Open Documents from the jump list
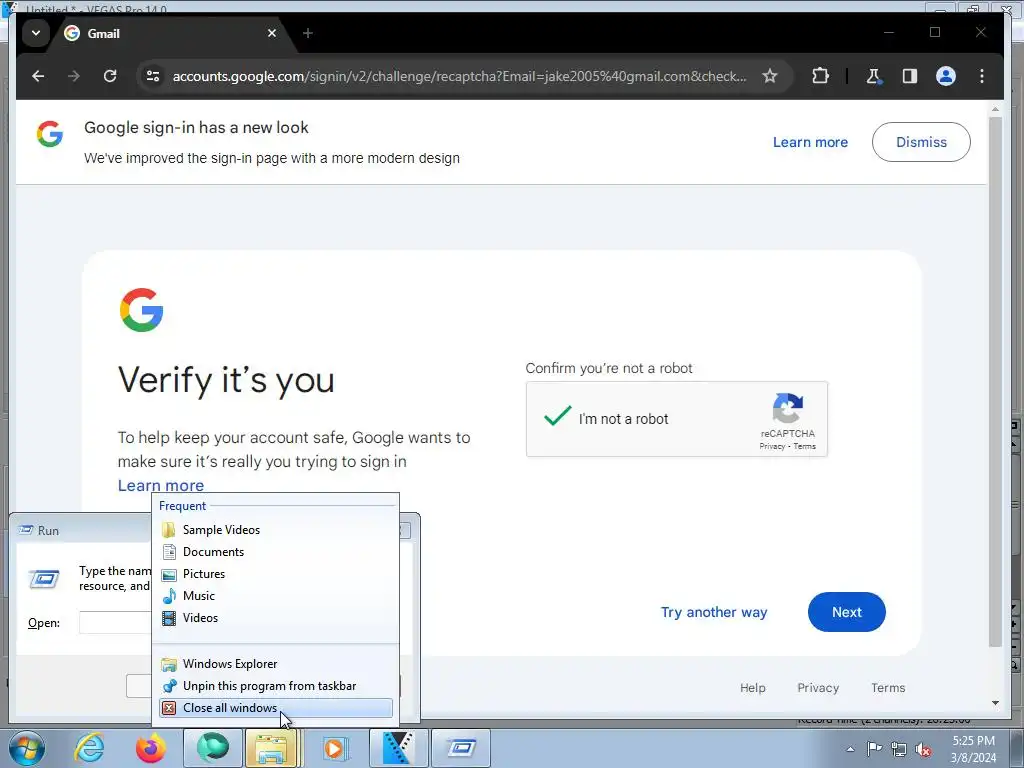 tap(276, 552)
